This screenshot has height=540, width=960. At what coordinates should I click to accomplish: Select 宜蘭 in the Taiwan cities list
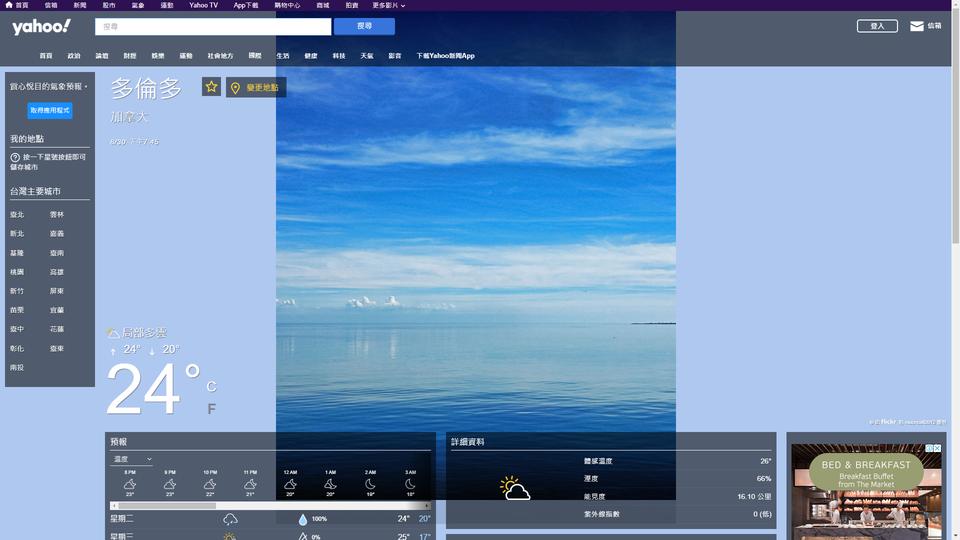(57, 310)
